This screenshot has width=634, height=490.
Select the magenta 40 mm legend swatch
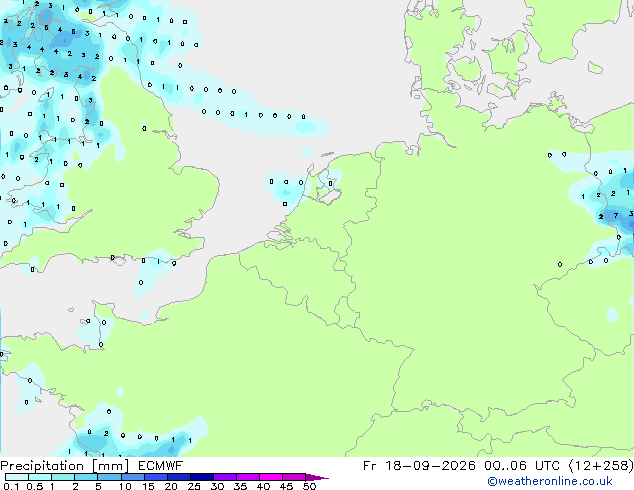(271, 477)
